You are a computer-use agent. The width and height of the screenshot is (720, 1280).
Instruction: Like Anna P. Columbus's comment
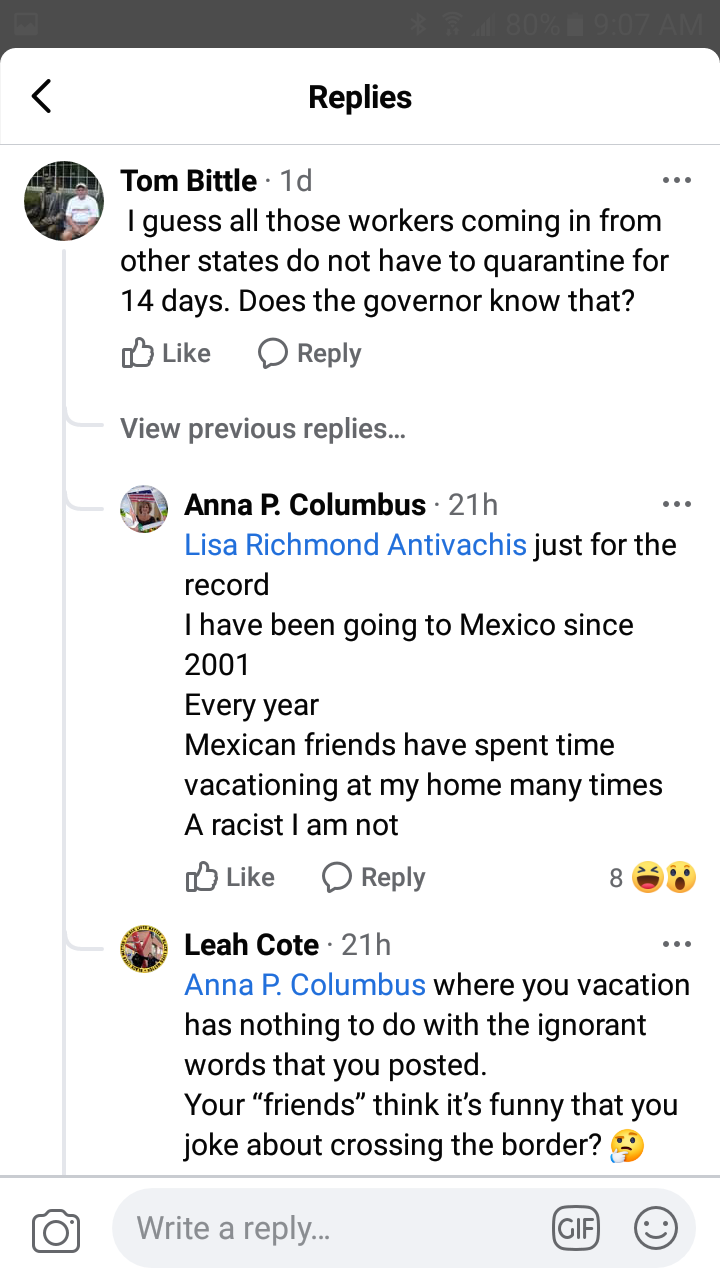point(230,877)
